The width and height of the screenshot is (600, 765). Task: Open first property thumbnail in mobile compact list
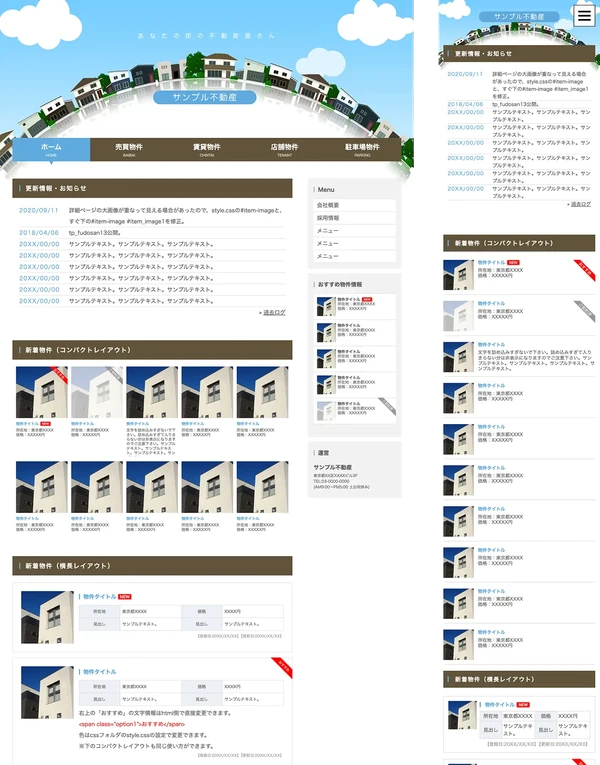[458, 275]
